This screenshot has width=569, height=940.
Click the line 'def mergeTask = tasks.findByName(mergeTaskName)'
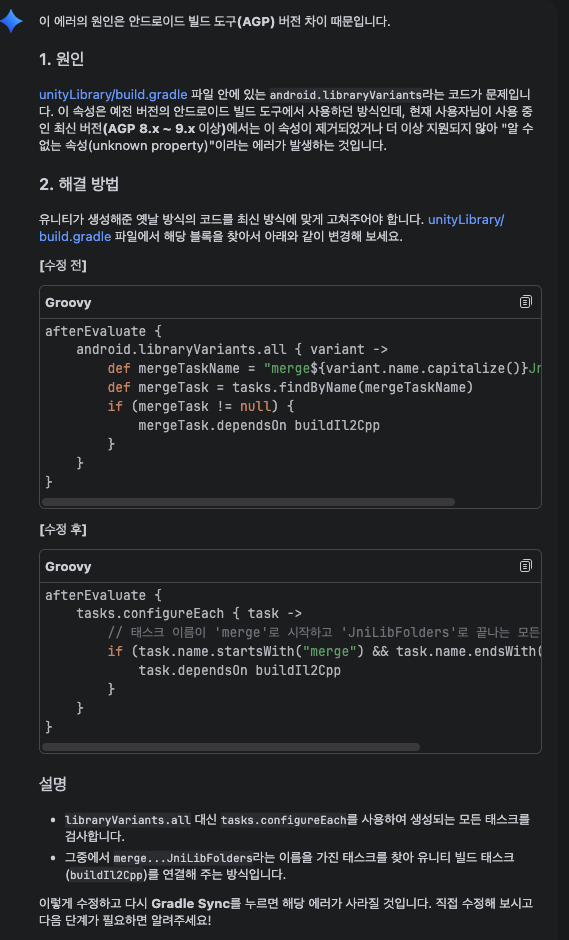click(290, 387)
